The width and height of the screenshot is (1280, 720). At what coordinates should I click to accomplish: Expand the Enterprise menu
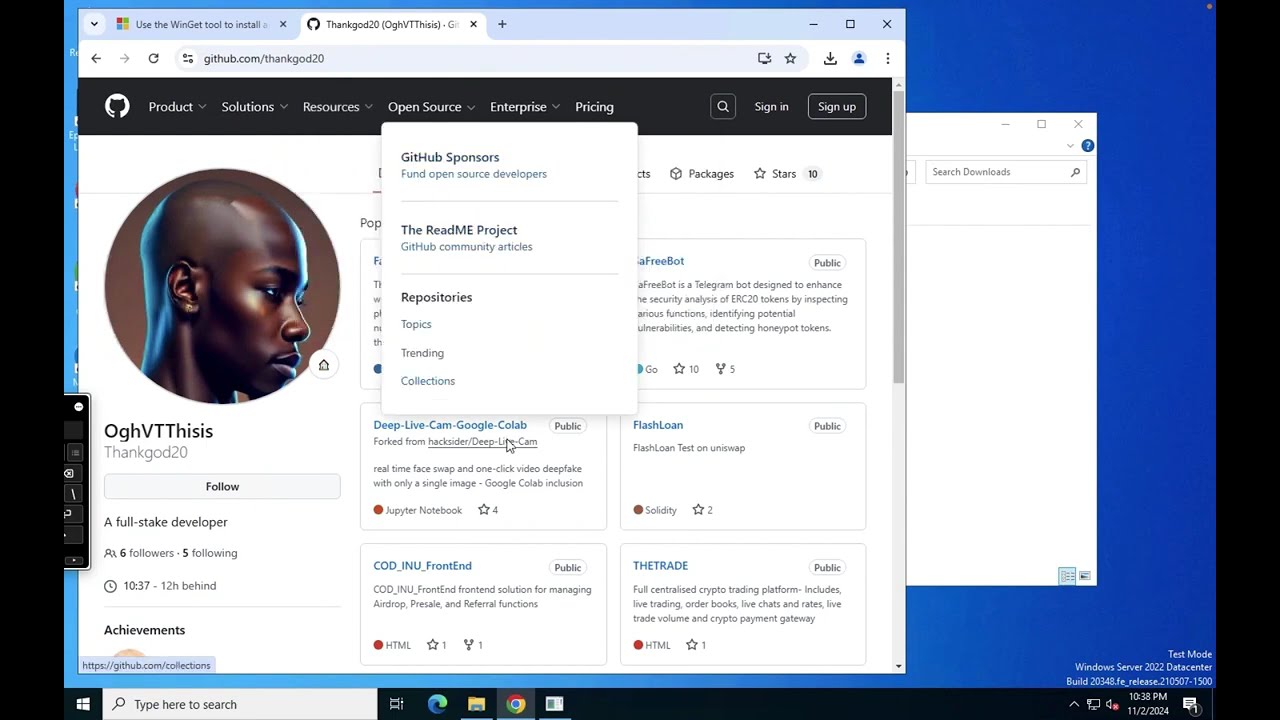point(525,107)
